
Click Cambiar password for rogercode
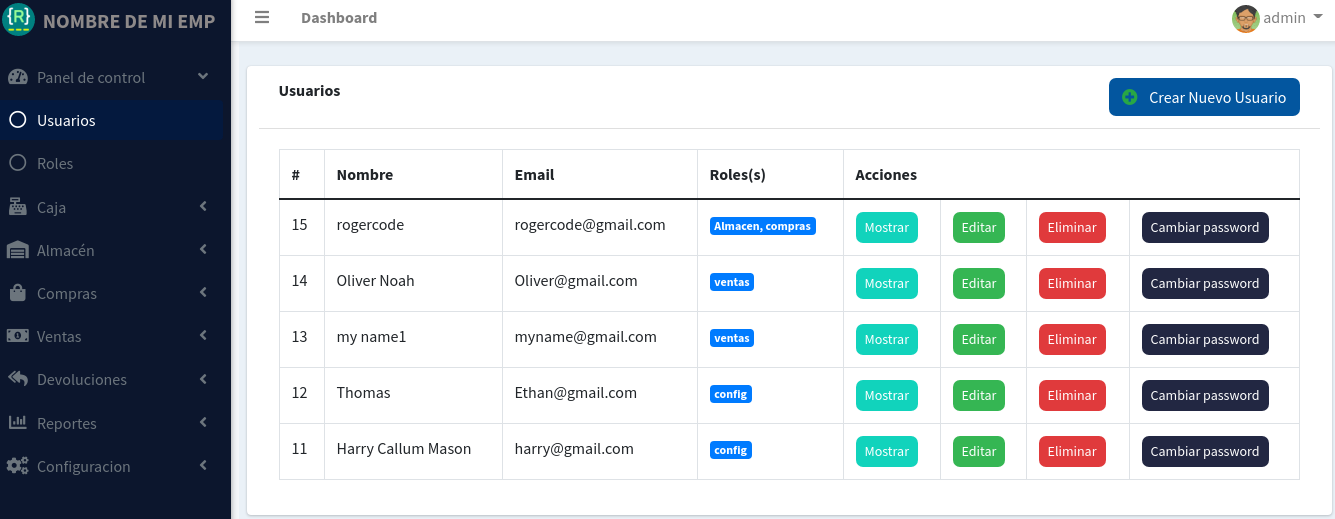[1205, 227]
